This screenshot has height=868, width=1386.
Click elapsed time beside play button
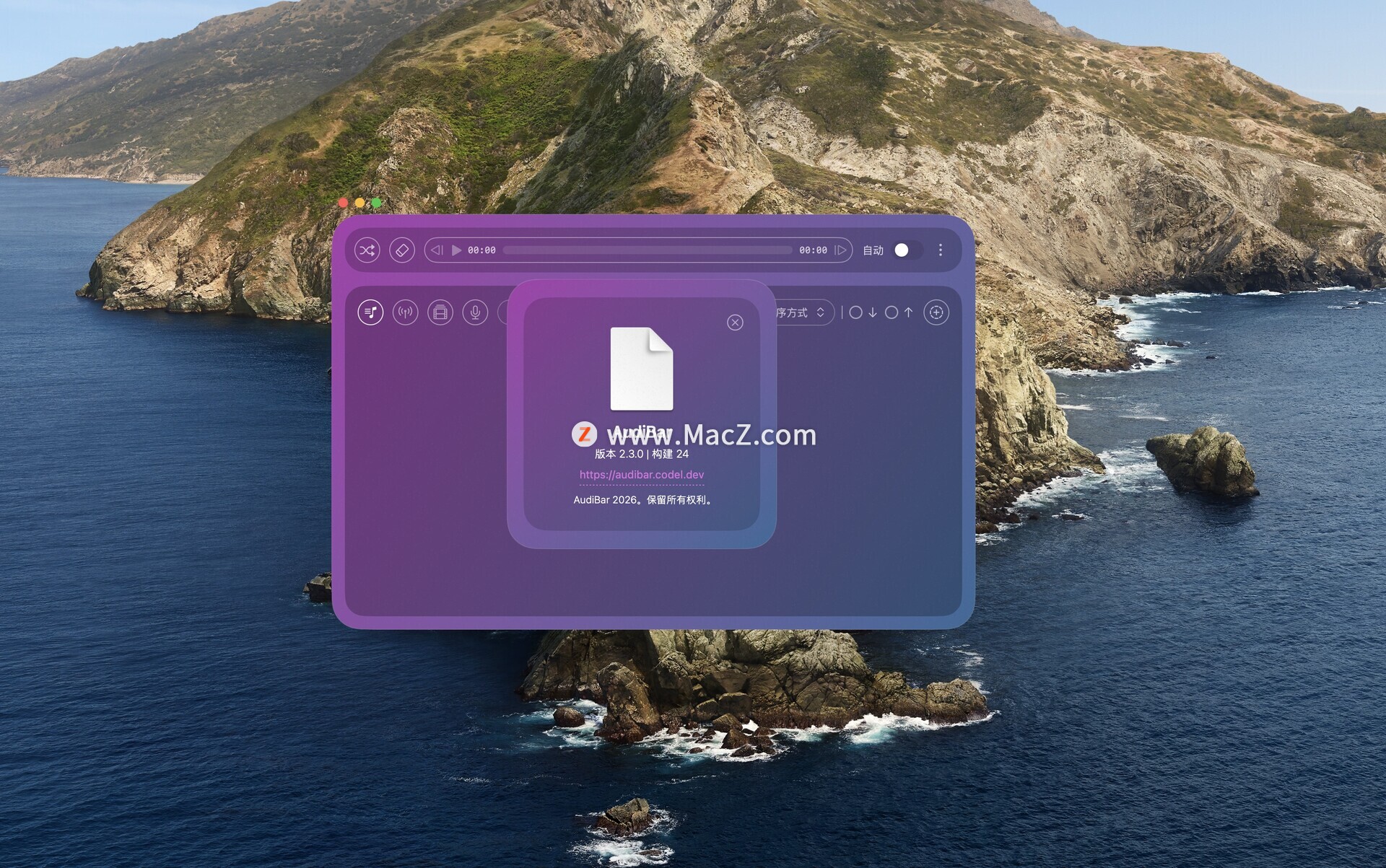(x=481, y=250)
